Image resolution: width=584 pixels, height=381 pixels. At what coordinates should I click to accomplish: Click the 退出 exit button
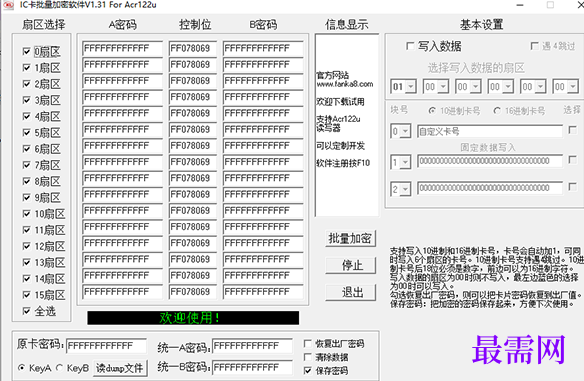click(x=350, y=292)
